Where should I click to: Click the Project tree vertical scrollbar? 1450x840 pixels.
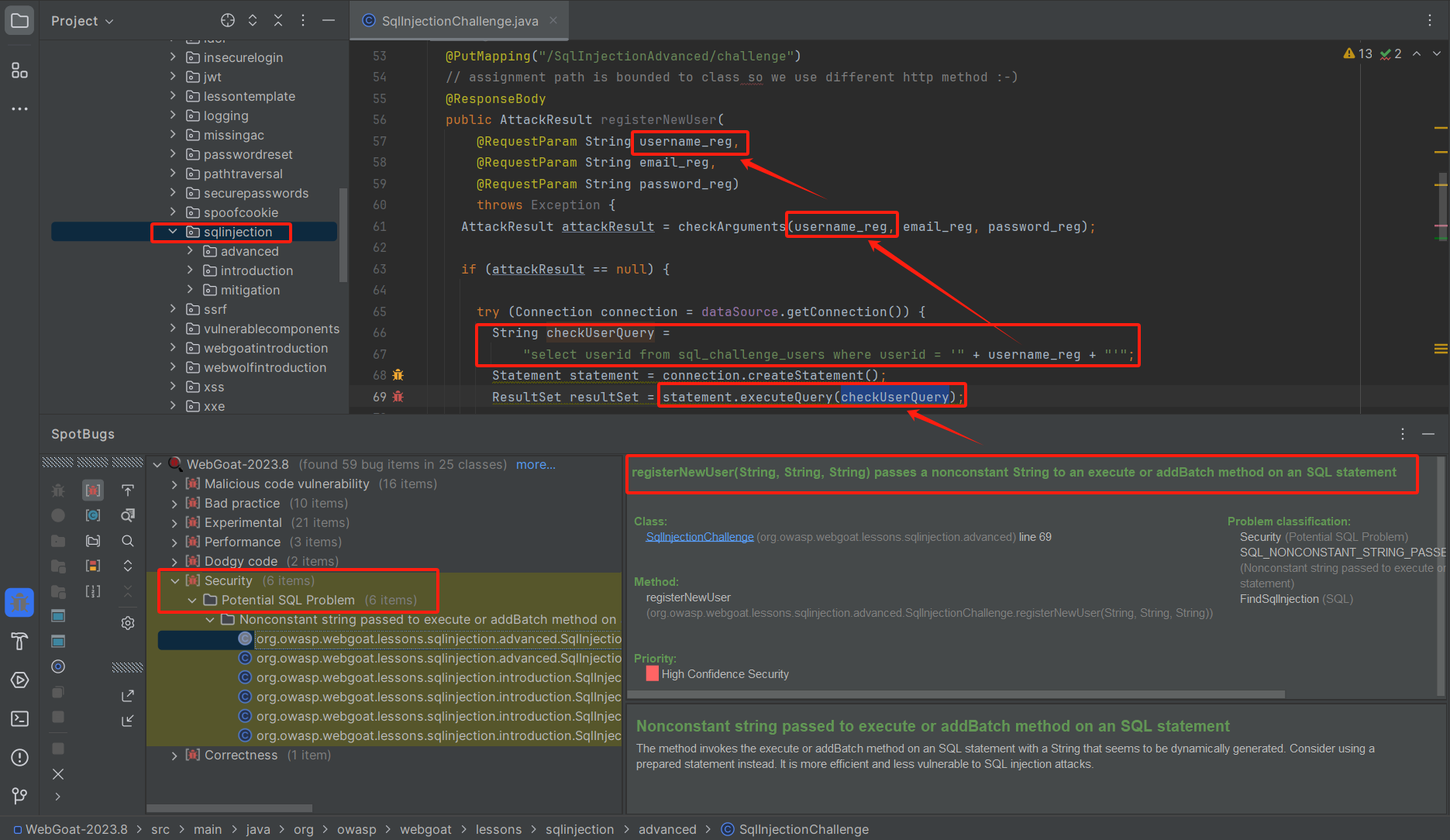coord(343,235)
